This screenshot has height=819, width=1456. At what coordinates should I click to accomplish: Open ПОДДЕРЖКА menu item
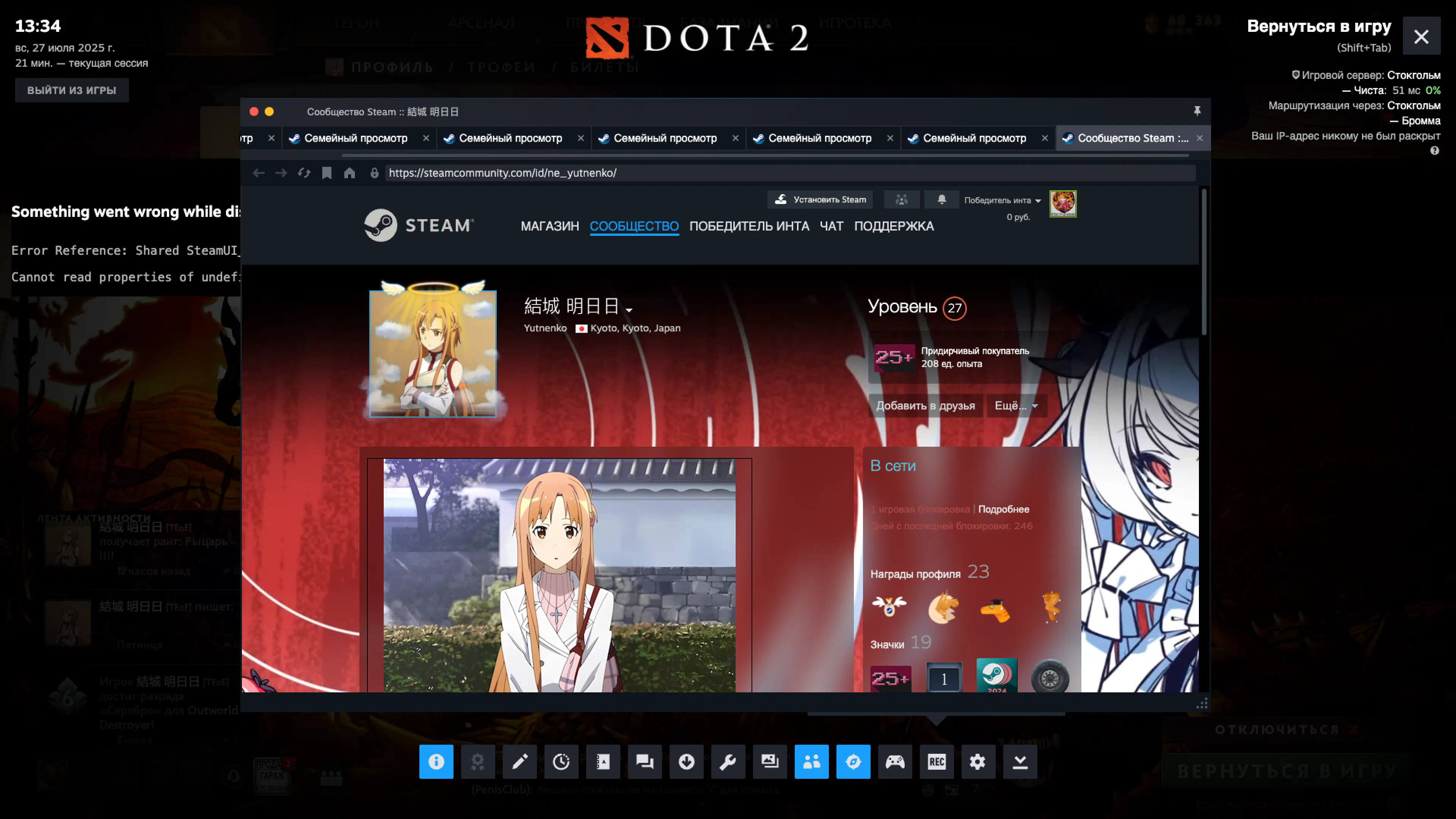[x=894, y=226]
